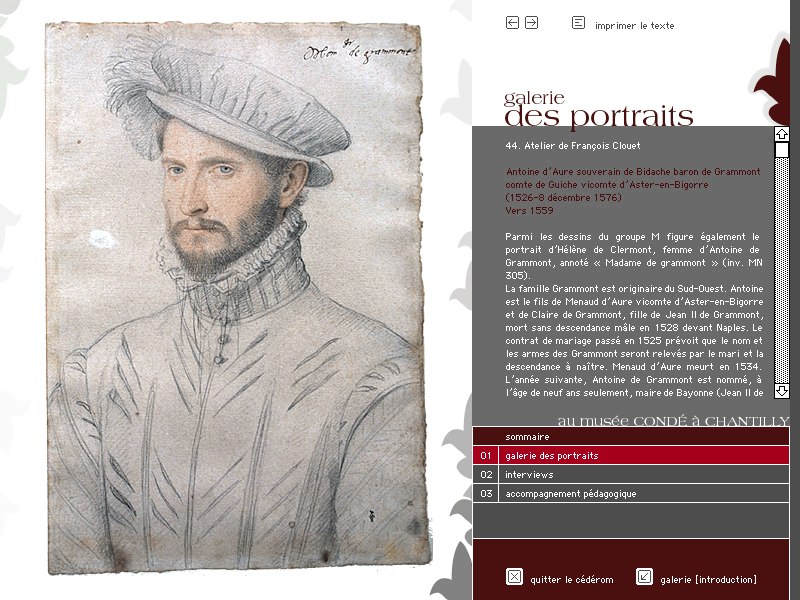Click the 03 number beside accompagnement pédagogique
The width and height of the screenshot is (800, 600).
coord(486,493)
